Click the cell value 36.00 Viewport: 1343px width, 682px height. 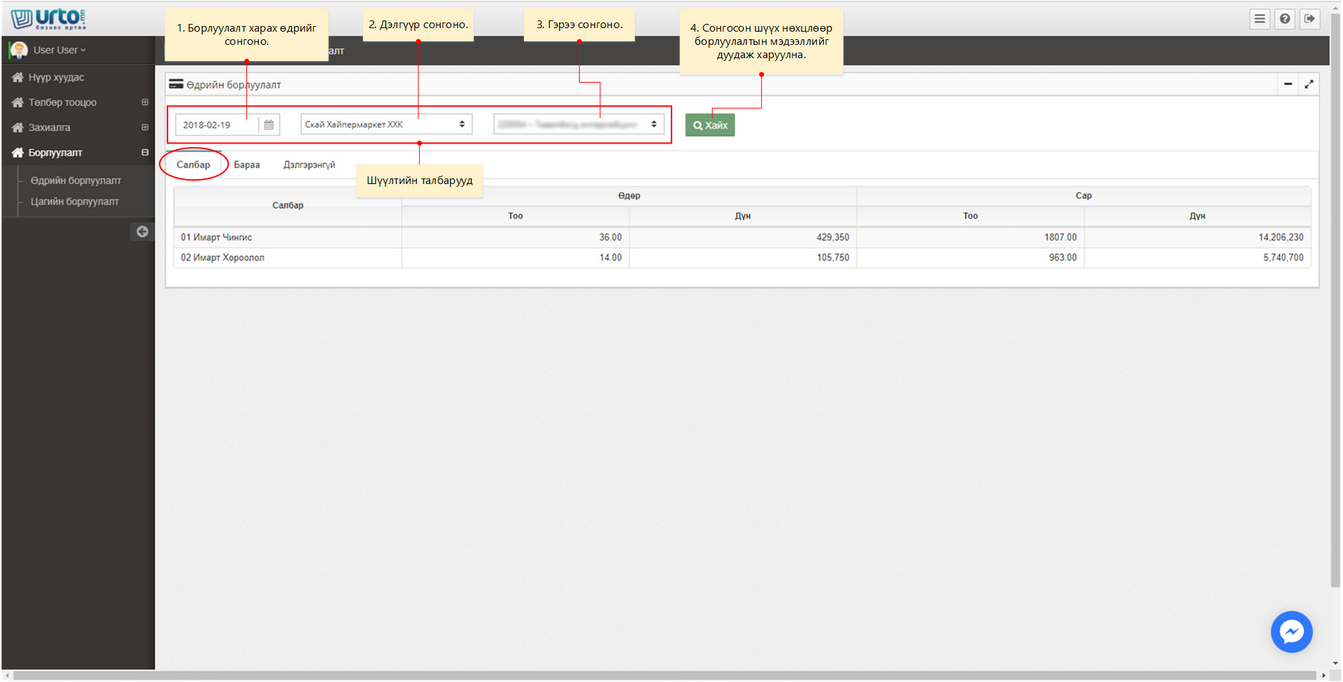click(x=610, y=237)
